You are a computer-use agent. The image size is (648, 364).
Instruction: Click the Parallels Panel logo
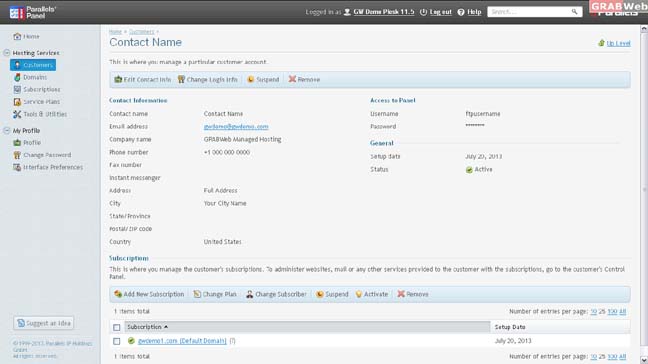point(33,12)
